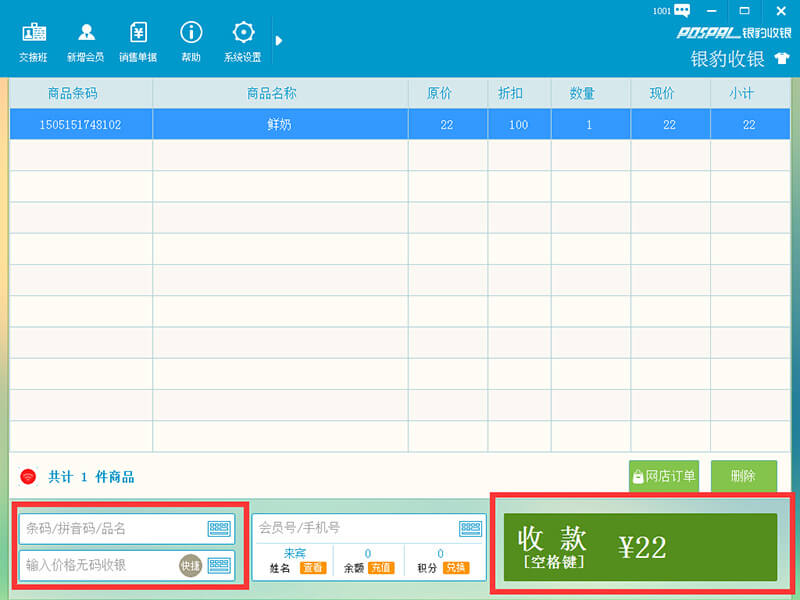Open 销售单据 sales receipts
The width and height of the screenshot is (800, 600).
138,41
